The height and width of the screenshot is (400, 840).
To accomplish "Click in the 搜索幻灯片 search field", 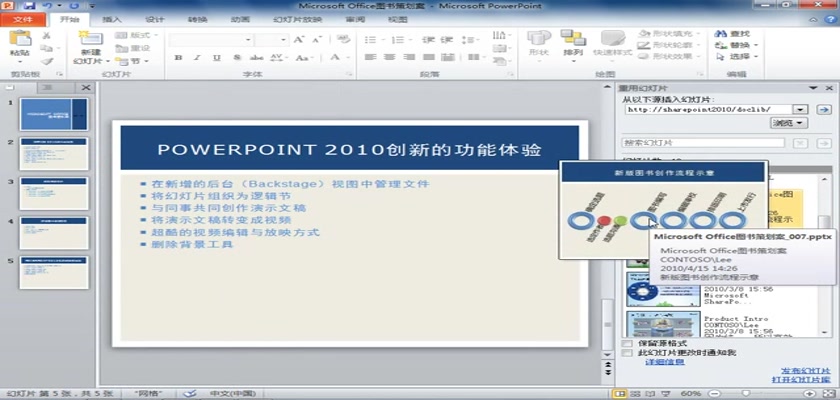I will (x=703, y=143).
